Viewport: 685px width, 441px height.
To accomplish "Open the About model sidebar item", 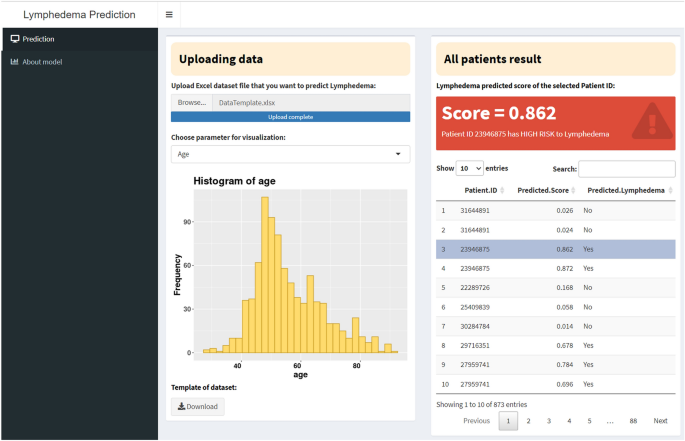I will [80, 62].
